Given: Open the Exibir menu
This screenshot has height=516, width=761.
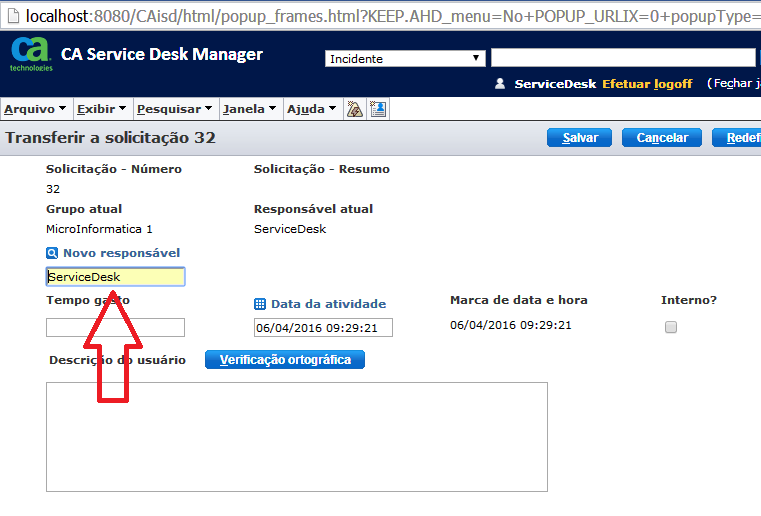Looking at the screenshot, I should (x=101, y=109).
